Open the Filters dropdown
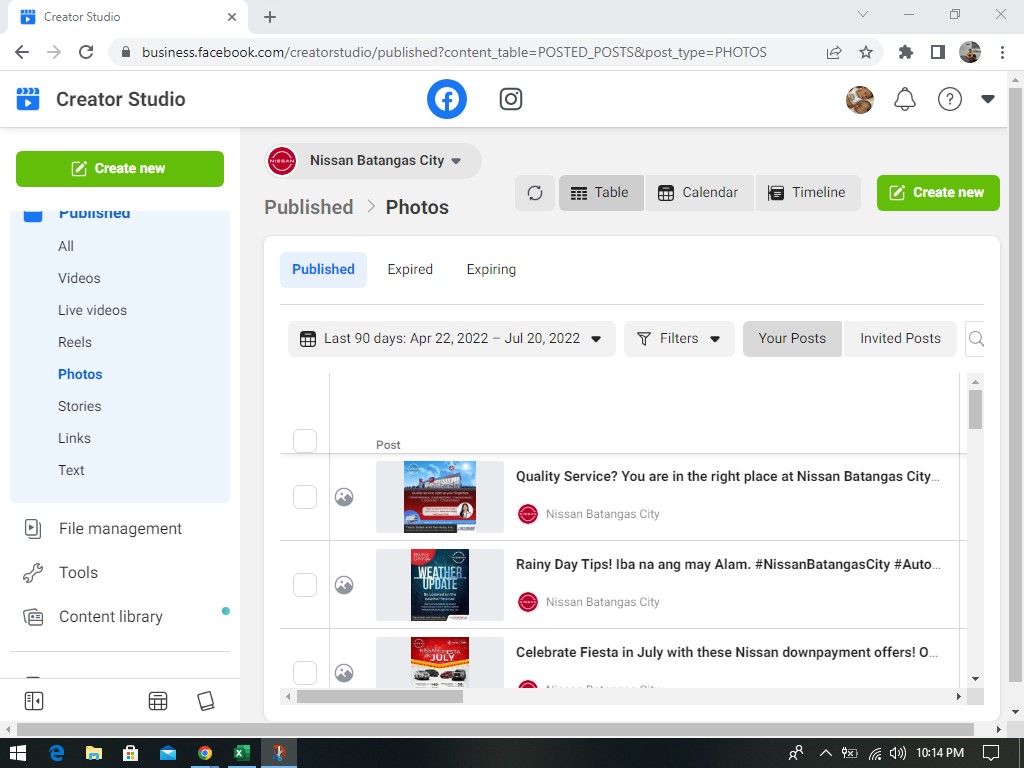 (x=679, y=338)
